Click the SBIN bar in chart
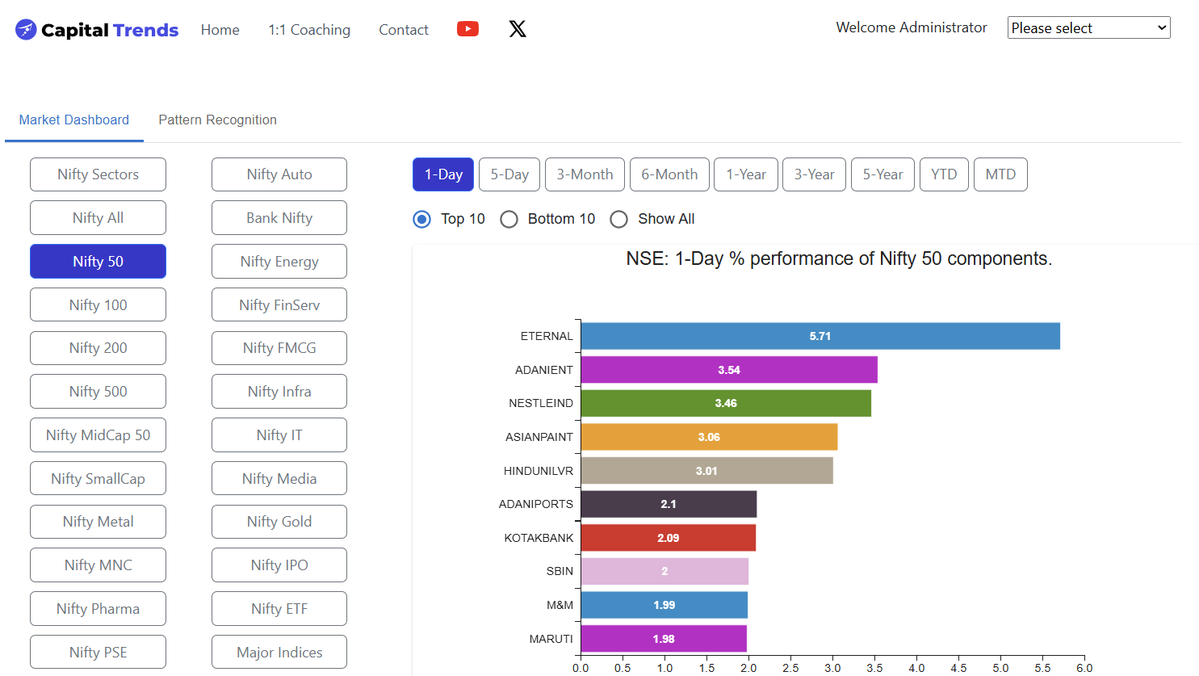 (x=664, y=572)
